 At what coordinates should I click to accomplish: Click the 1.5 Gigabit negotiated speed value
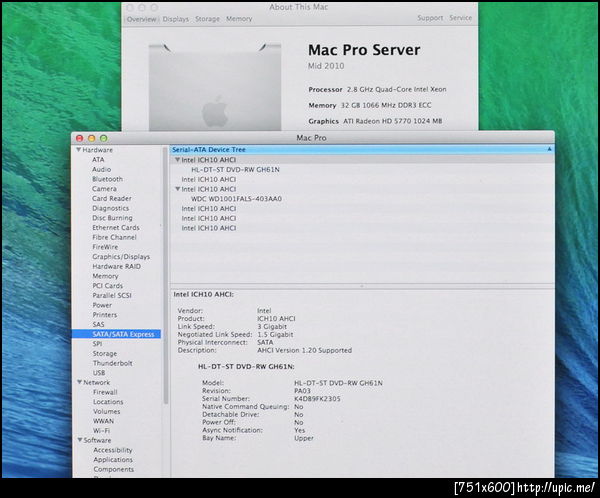click(x=275, y=335)
